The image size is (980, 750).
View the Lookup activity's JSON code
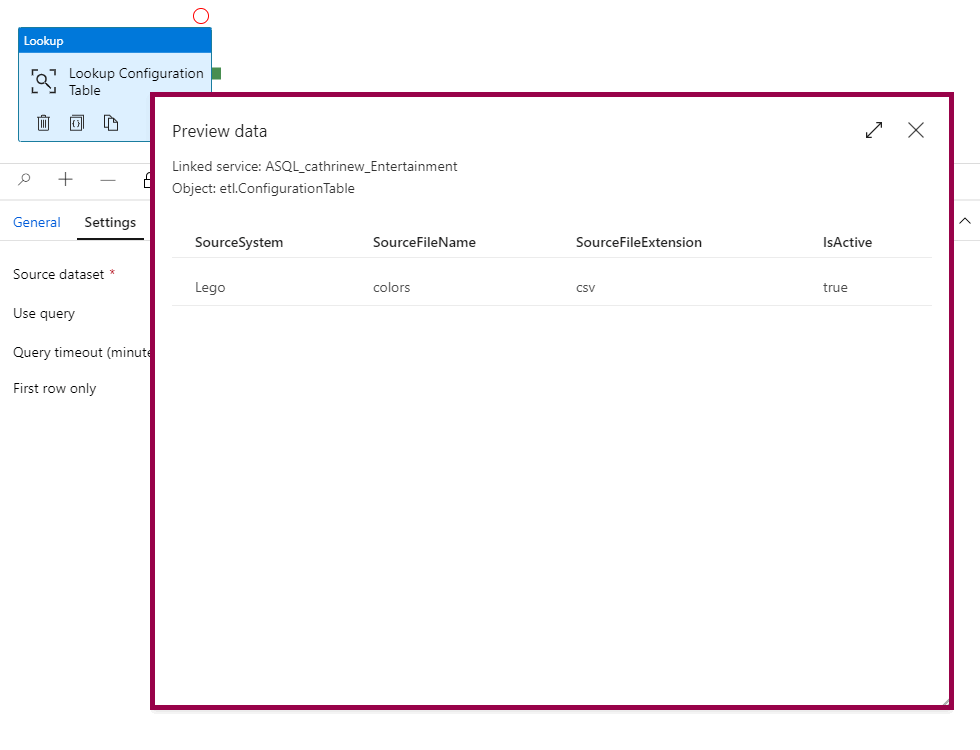[x=77, y=123]
